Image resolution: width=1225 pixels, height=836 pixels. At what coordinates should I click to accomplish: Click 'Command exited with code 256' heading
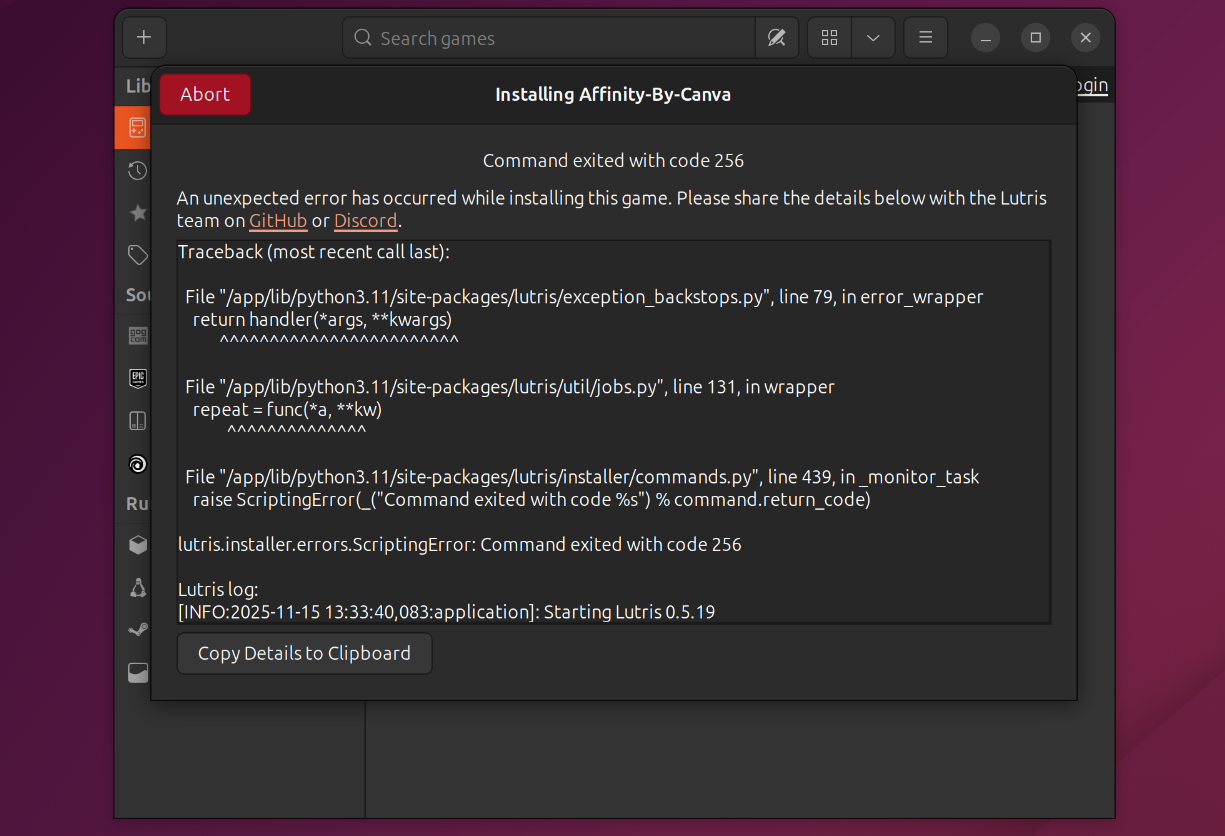(x=613, y=161)
